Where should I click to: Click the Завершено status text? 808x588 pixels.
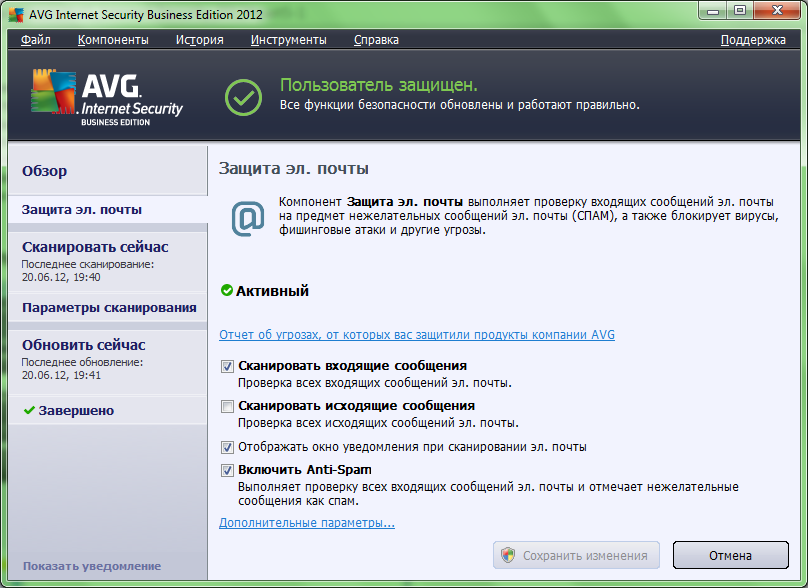(76, 411)
